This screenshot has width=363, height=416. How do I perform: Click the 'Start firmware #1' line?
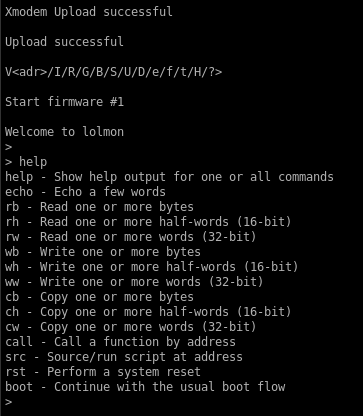click(64, 102)
